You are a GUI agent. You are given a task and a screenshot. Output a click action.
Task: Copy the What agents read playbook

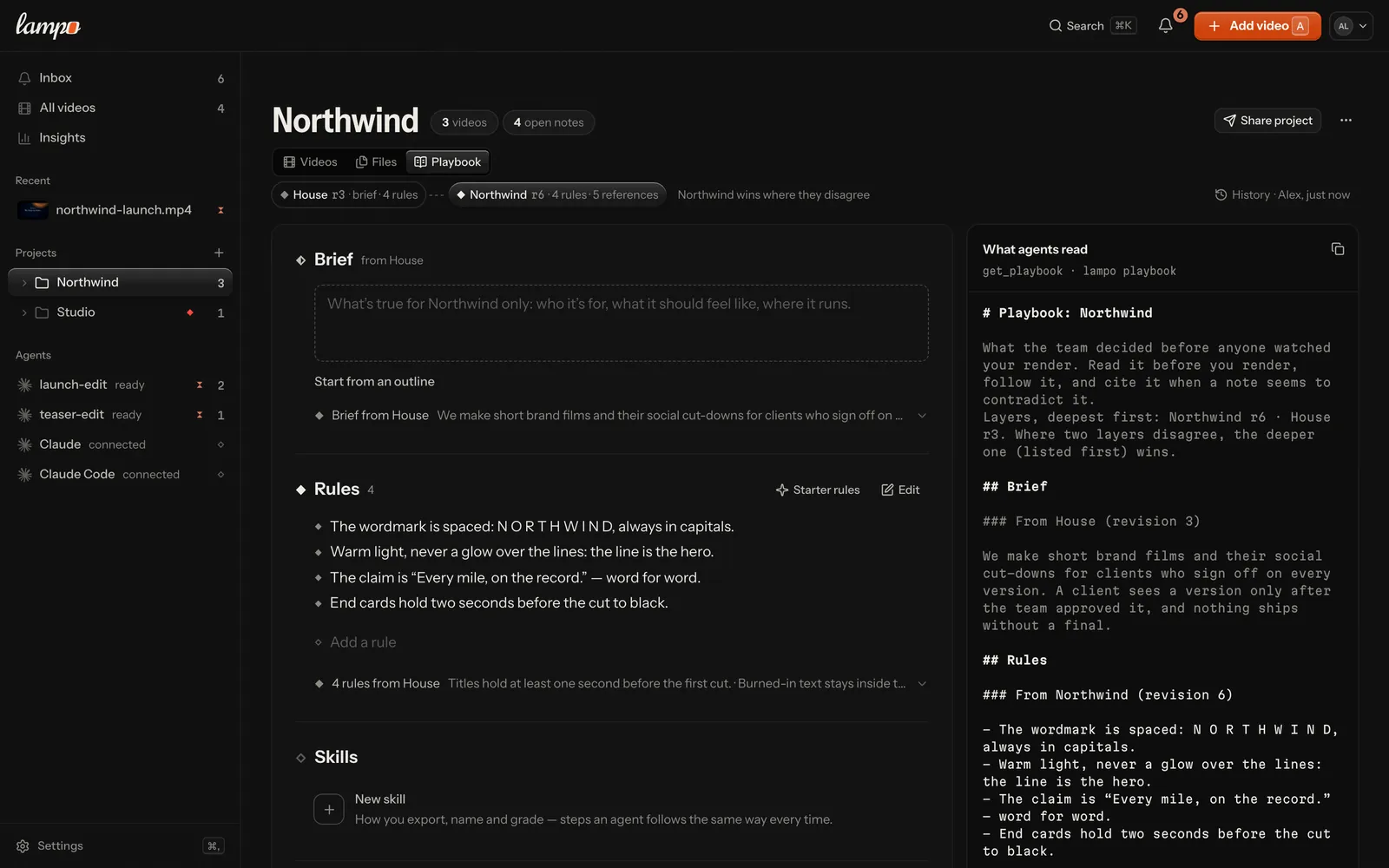coord(1338,249)
